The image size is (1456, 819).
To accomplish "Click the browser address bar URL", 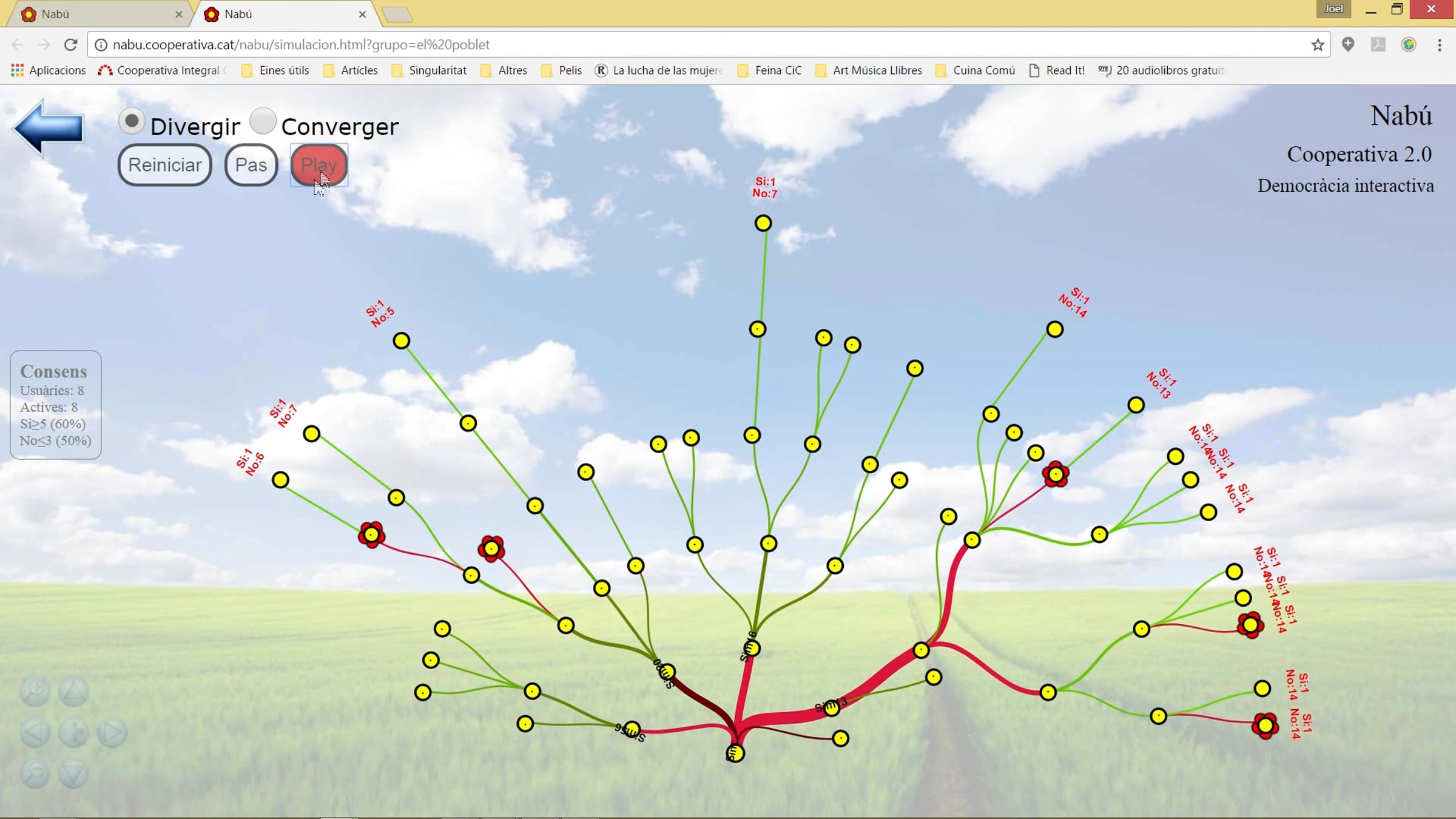I will 546,45.
